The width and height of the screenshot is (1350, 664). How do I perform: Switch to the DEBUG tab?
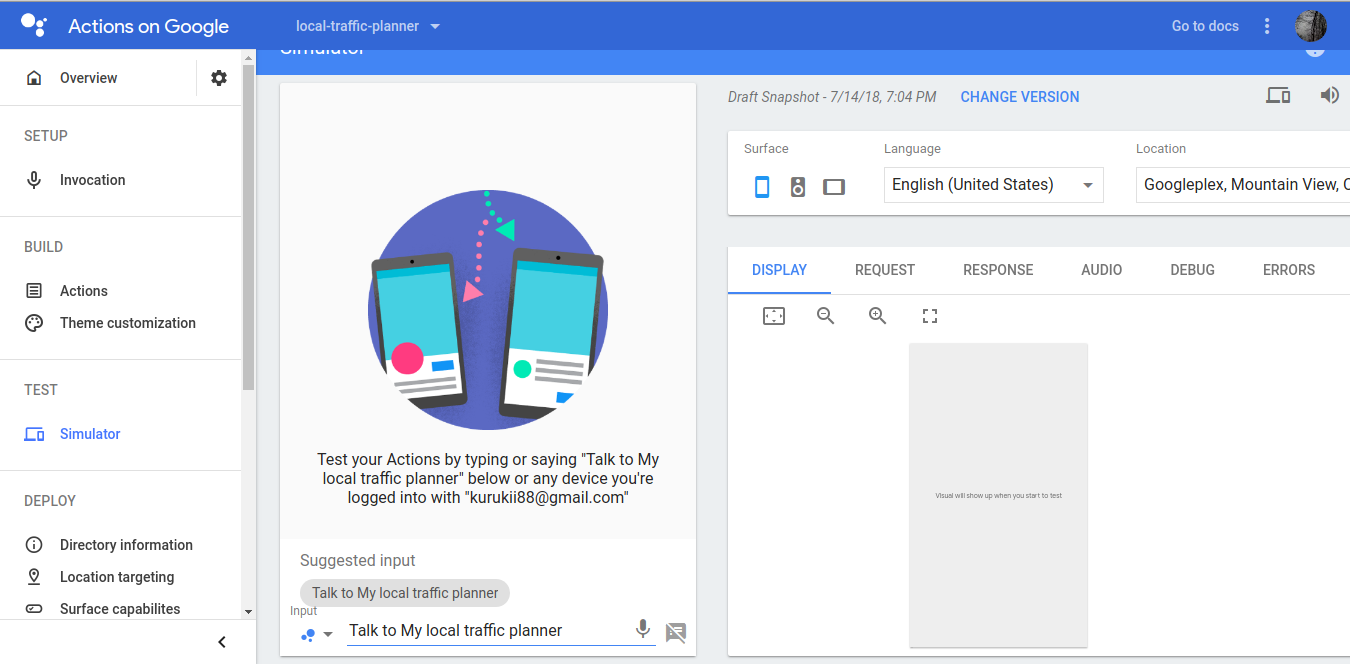pyautogui.click(x=1193, y=270)
